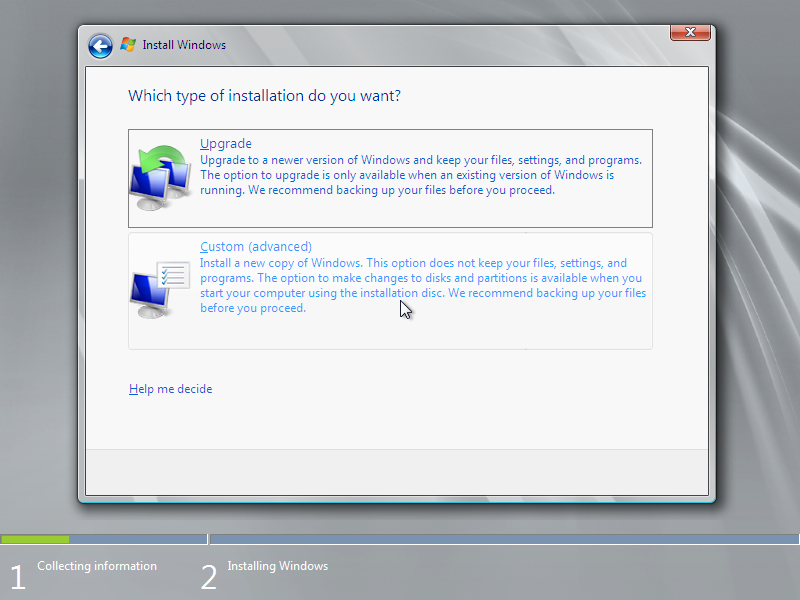This screenshot has height=600, width=800.
Task: Select the Upgrade installation option
Action: [x=390, y=175]
